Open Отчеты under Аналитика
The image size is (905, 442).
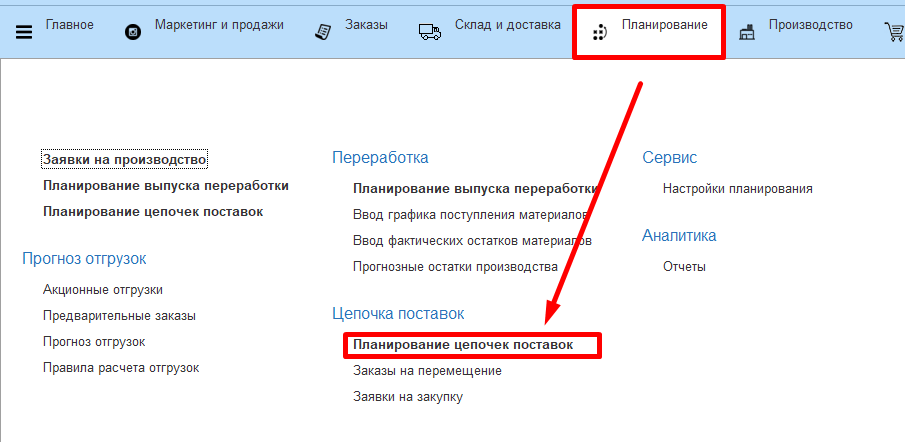coord(684,267)
